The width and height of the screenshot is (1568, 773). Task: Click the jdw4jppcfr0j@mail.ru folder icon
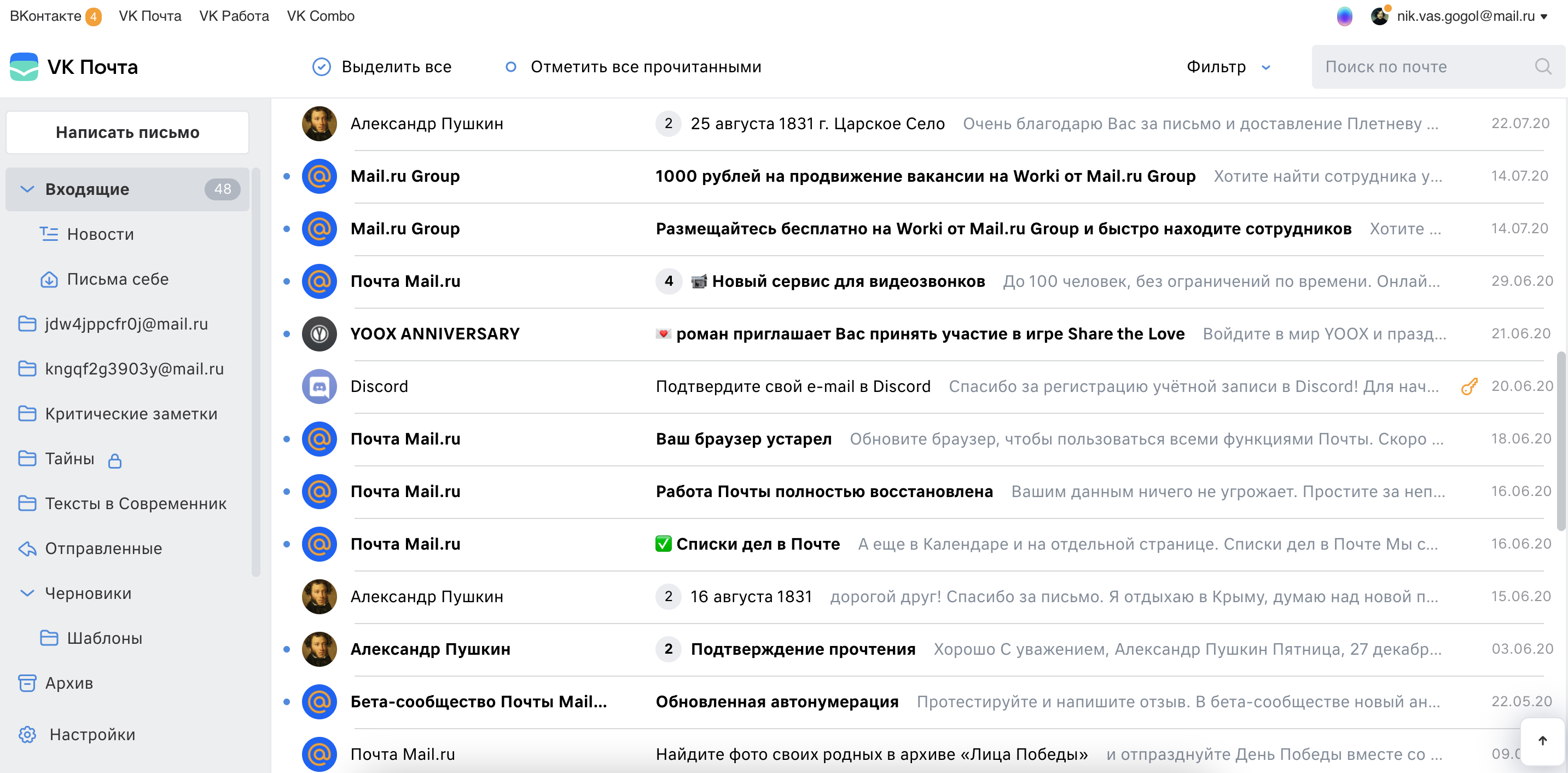[27, 324]
